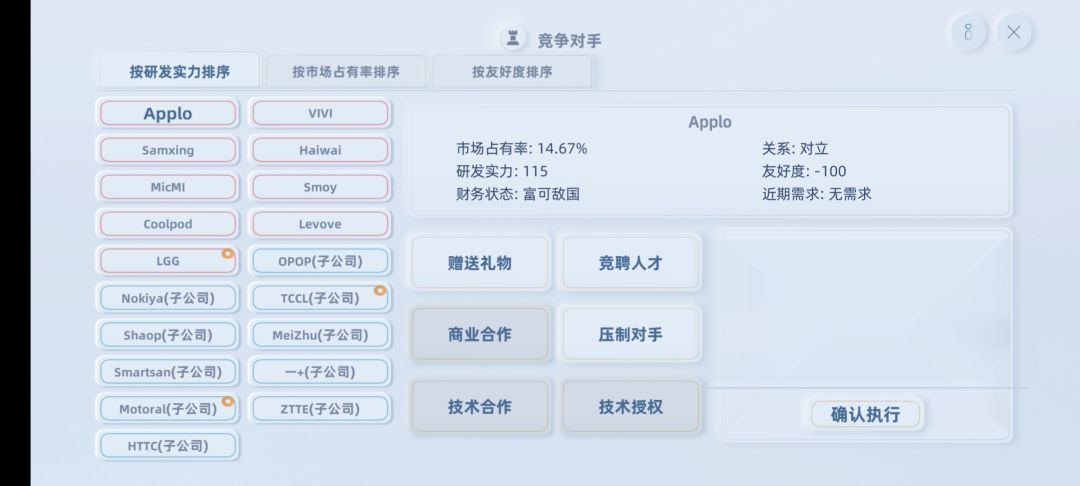
Task: Click the orange dot on Motoral(子公司)
Action: [228, 402]
